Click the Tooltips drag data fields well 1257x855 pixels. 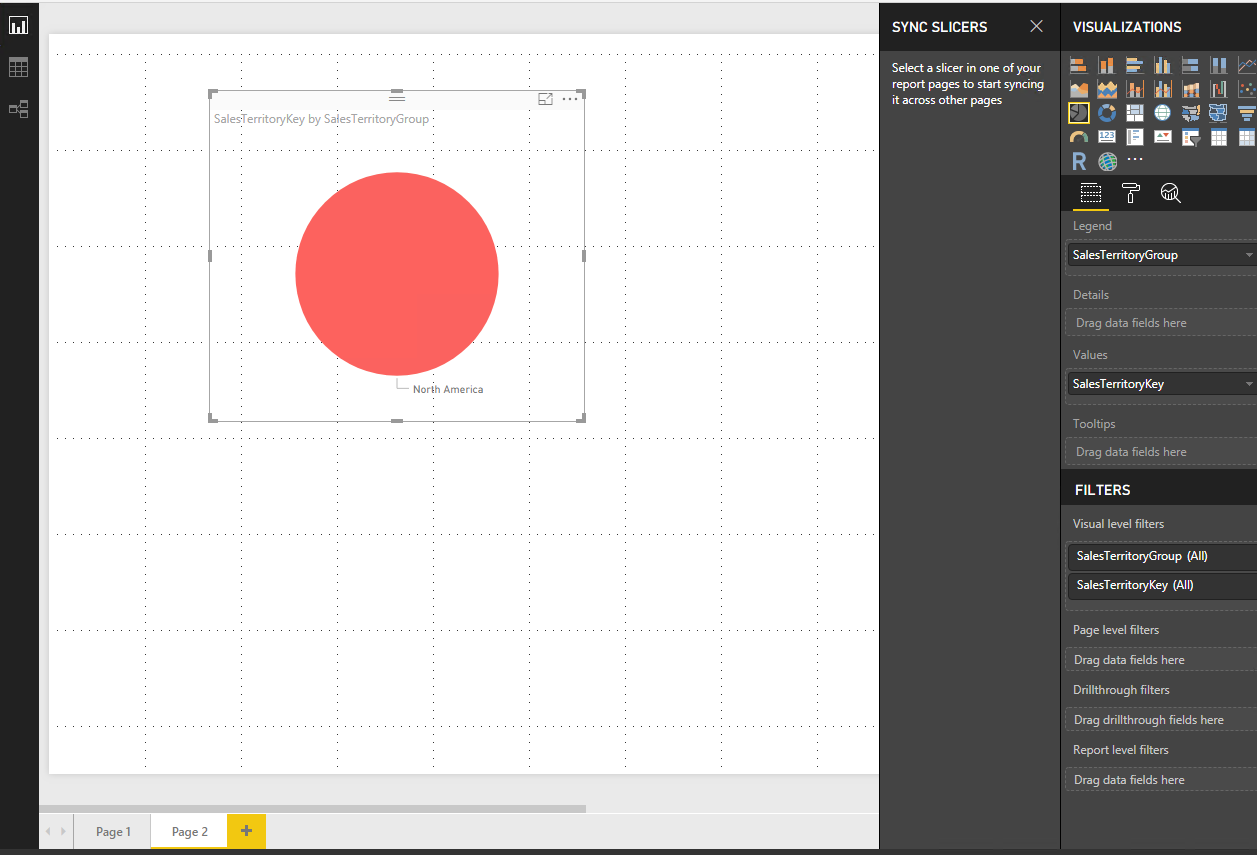click(1162, 452)
